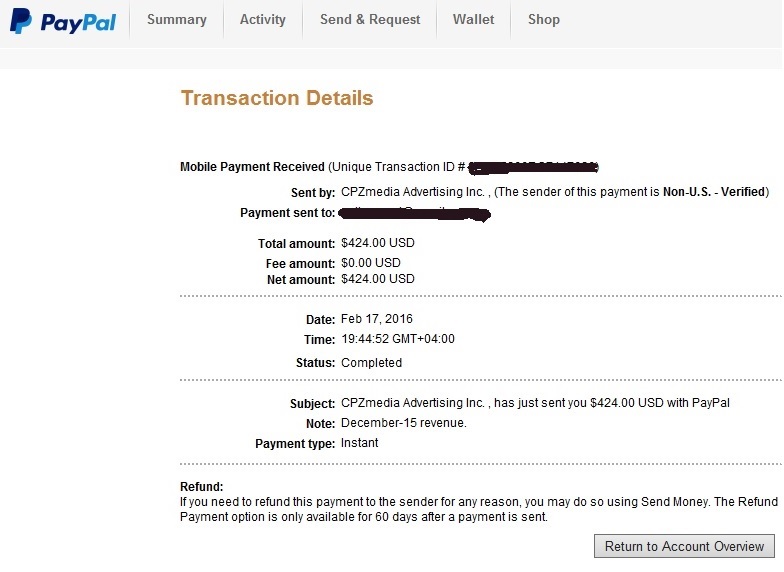
Task: Click the December-15 revenue note
Action: point(404,423)
